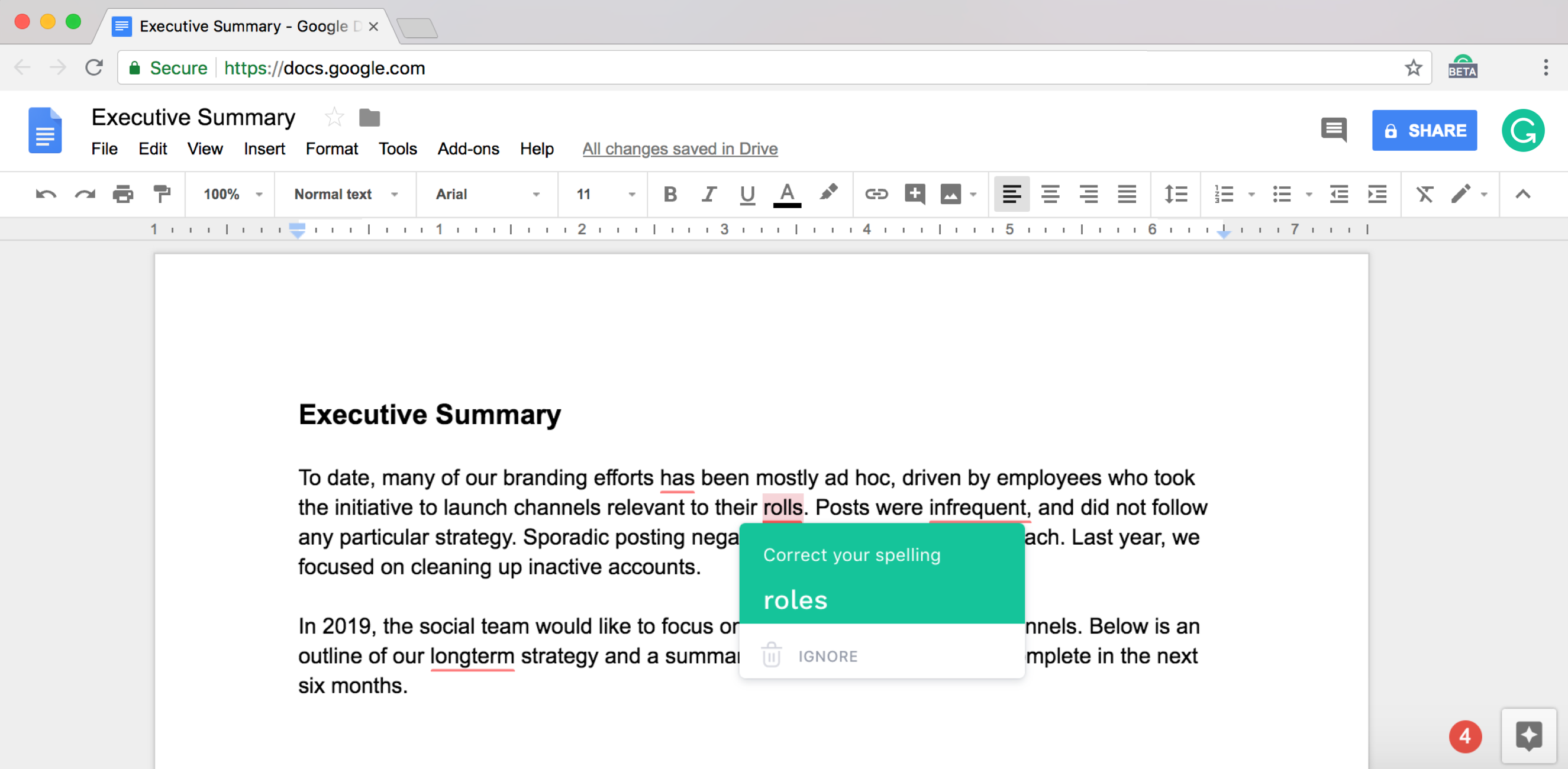Click the blue SHARE button
The height and width of the screenshot is (769, 1568).
[x=1424, y=130]
